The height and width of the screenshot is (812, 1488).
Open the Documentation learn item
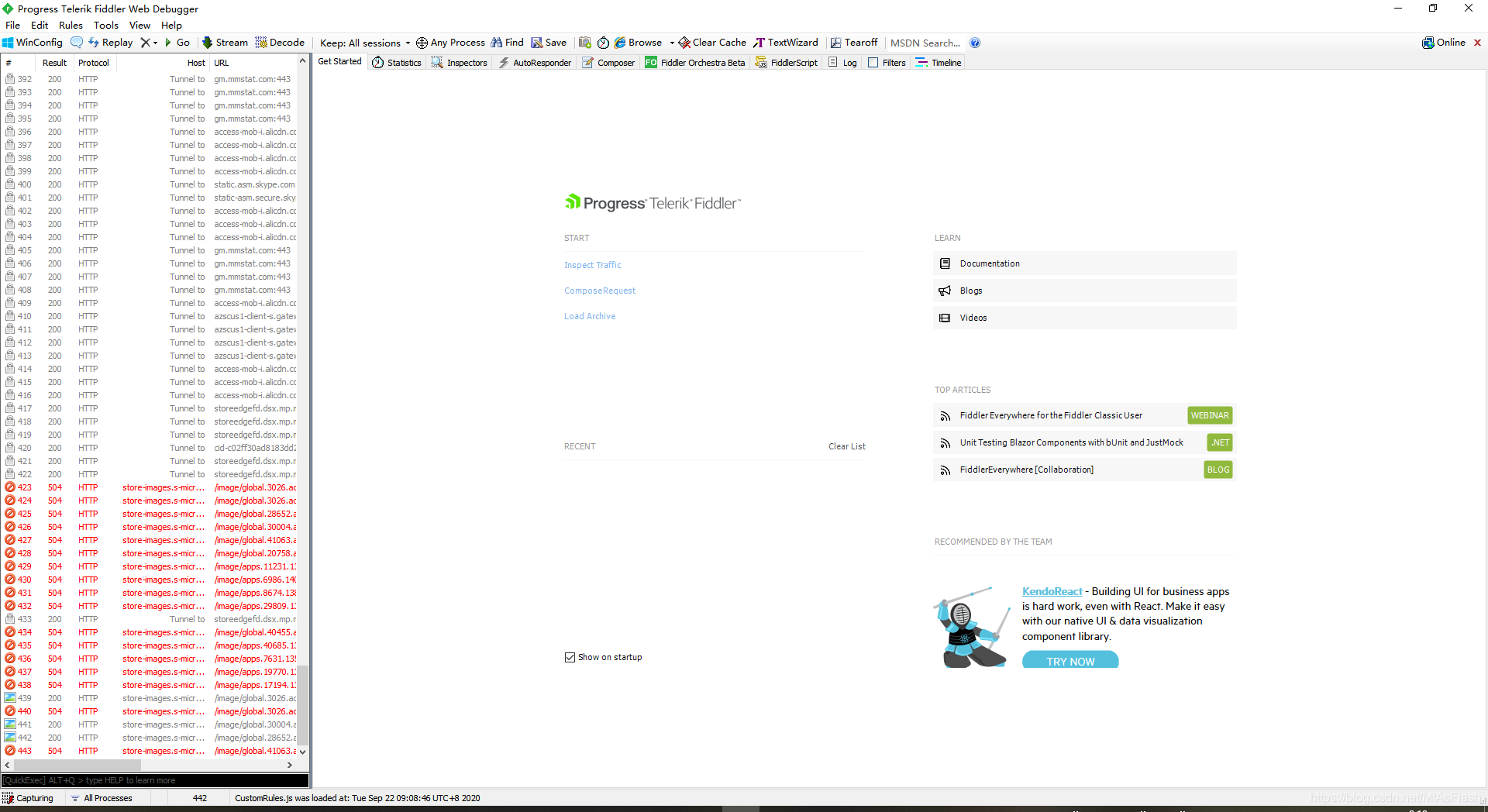[x=1084, y=263]
